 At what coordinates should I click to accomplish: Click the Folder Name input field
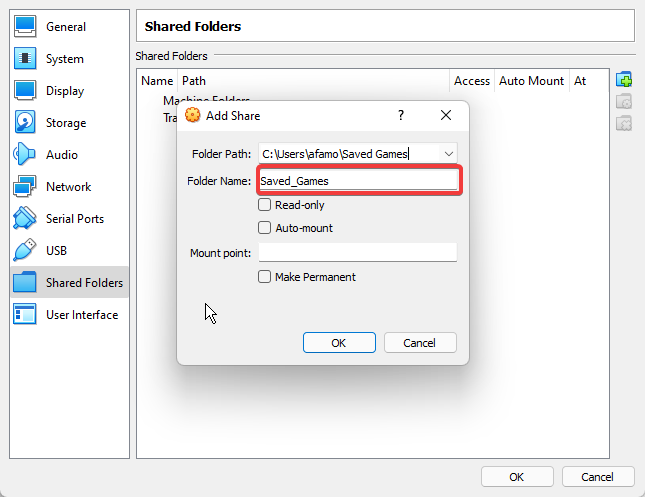click(x=358, y=181)
